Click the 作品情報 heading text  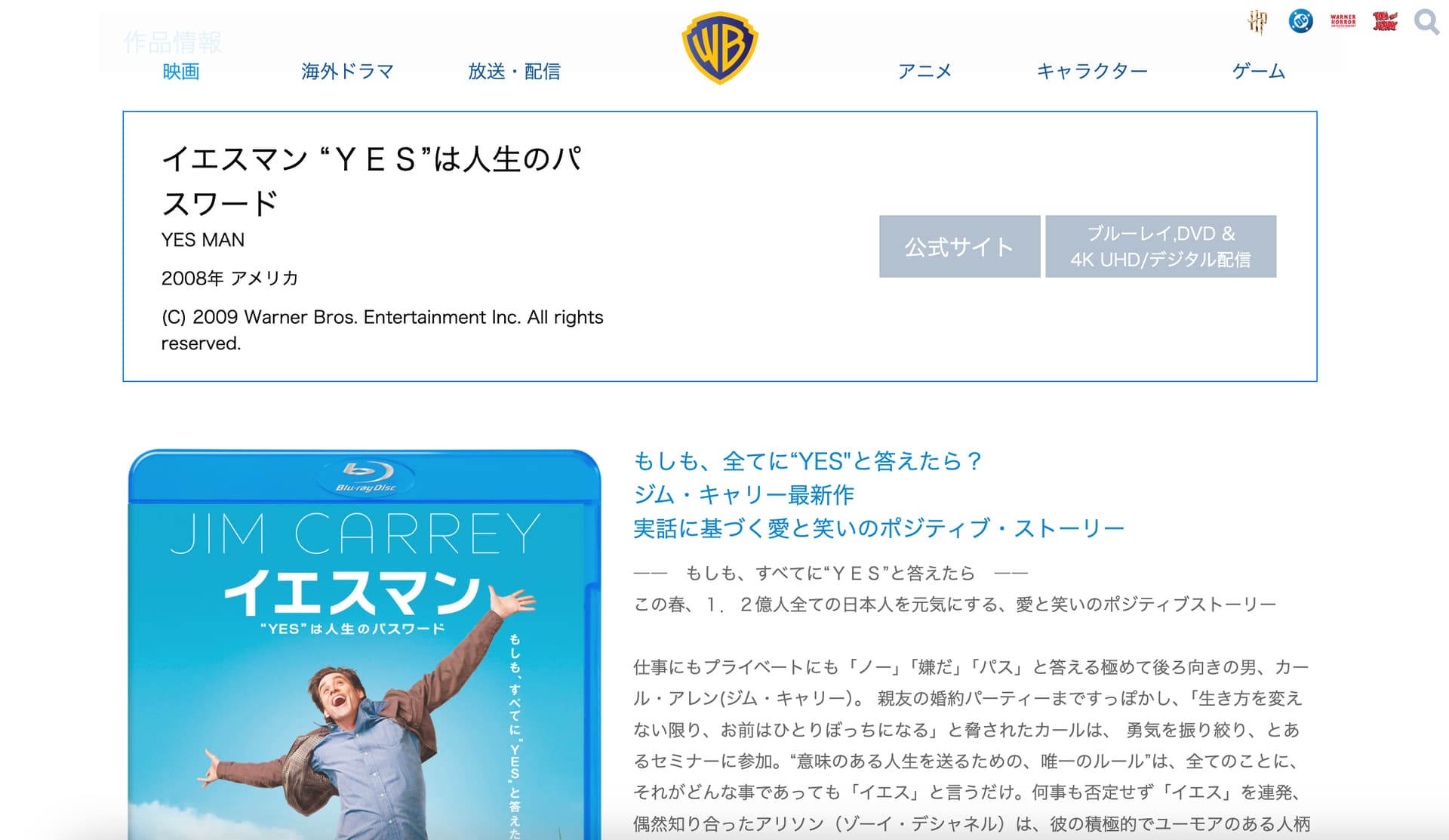173,42
